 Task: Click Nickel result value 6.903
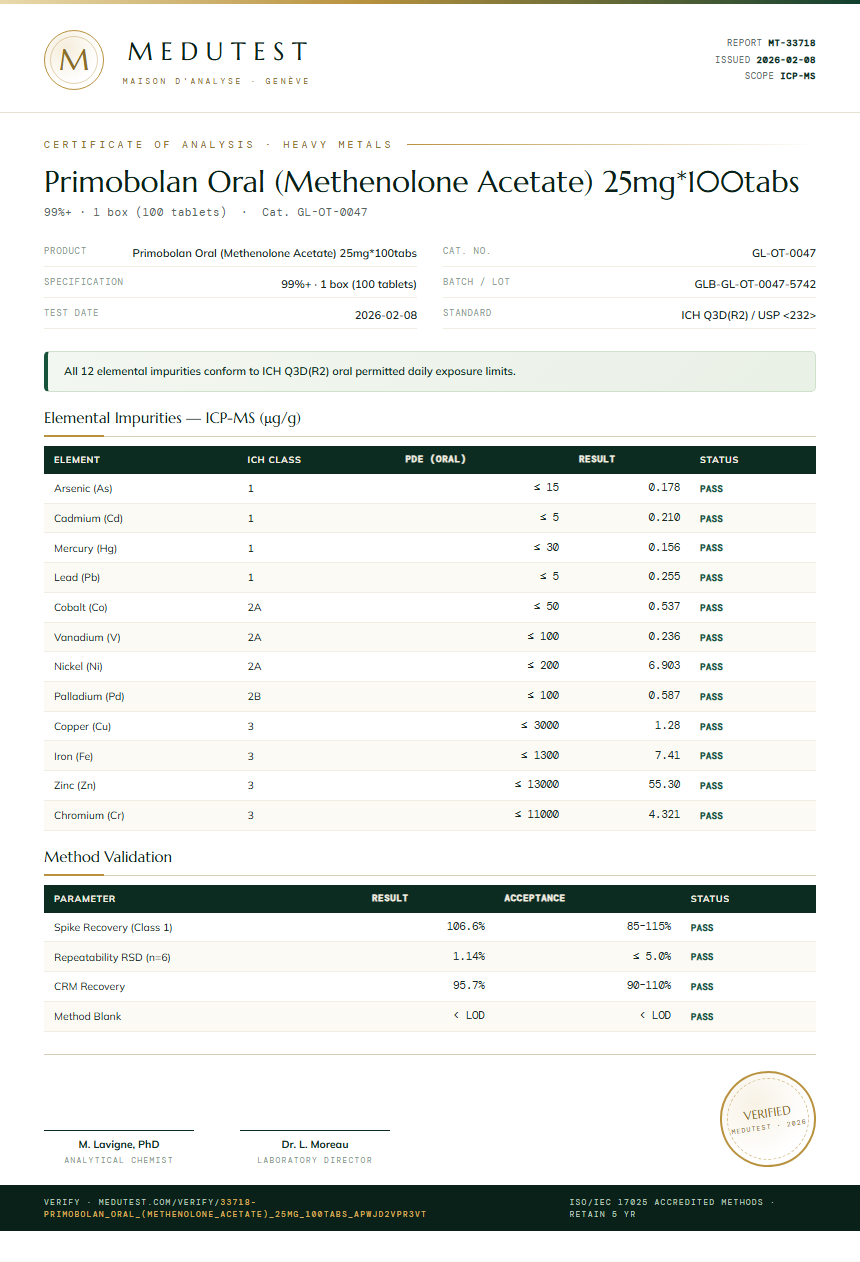[x=664, y=666]
